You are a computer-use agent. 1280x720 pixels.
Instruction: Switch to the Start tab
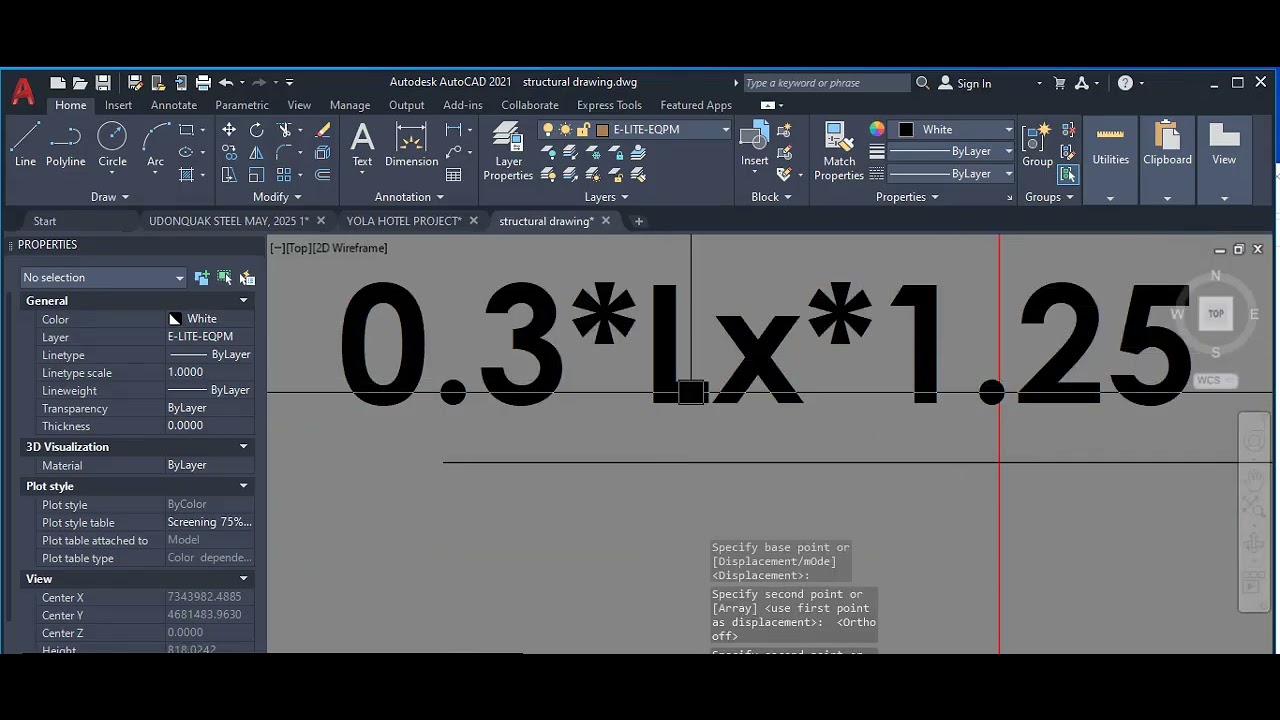tap(45, 221)
